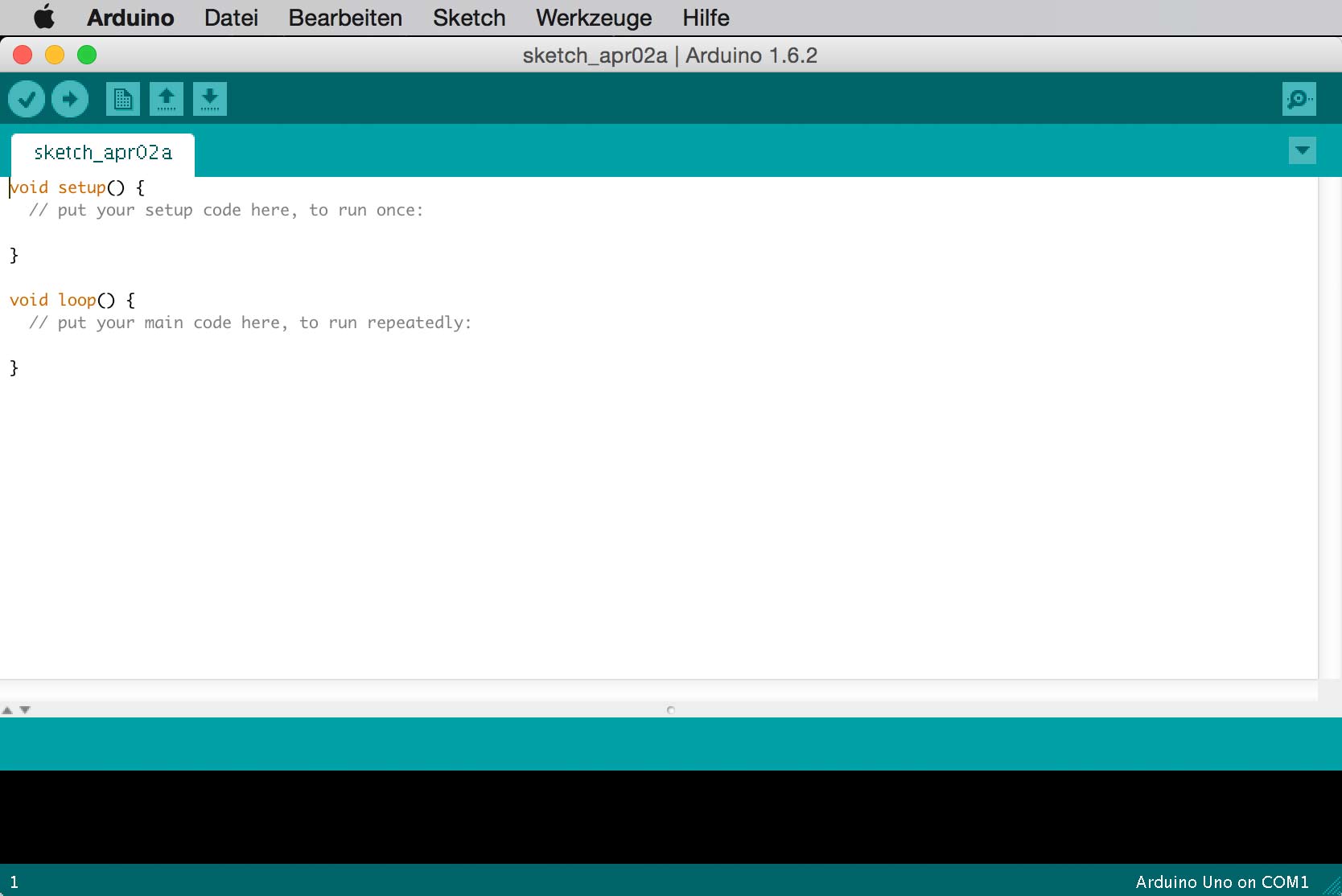
Task: Click the 'Arduino Uno on COM1' status text
Action: click(1222, 882)
